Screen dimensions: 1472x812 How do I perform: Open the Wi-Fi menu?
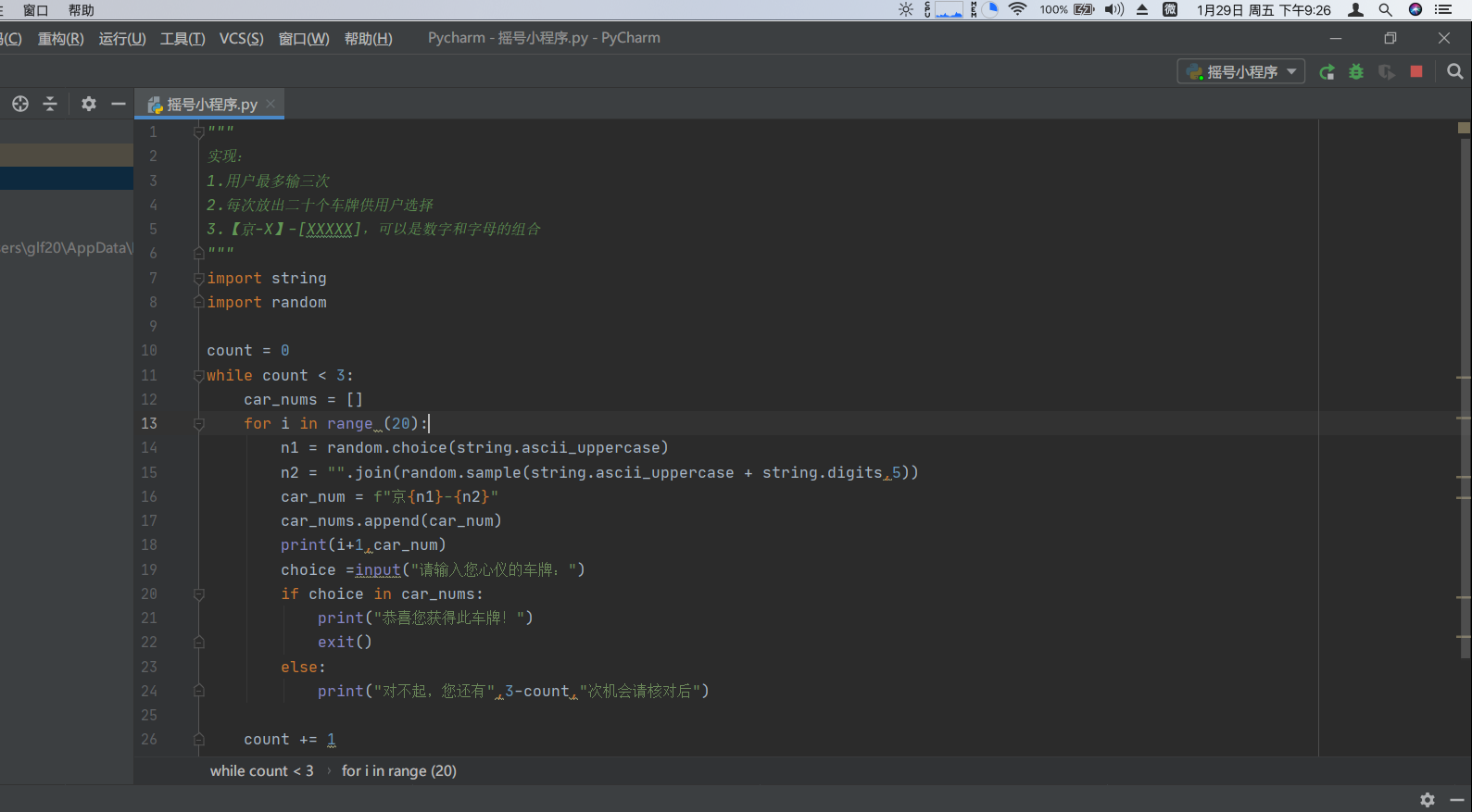(x=1017, y=9)
